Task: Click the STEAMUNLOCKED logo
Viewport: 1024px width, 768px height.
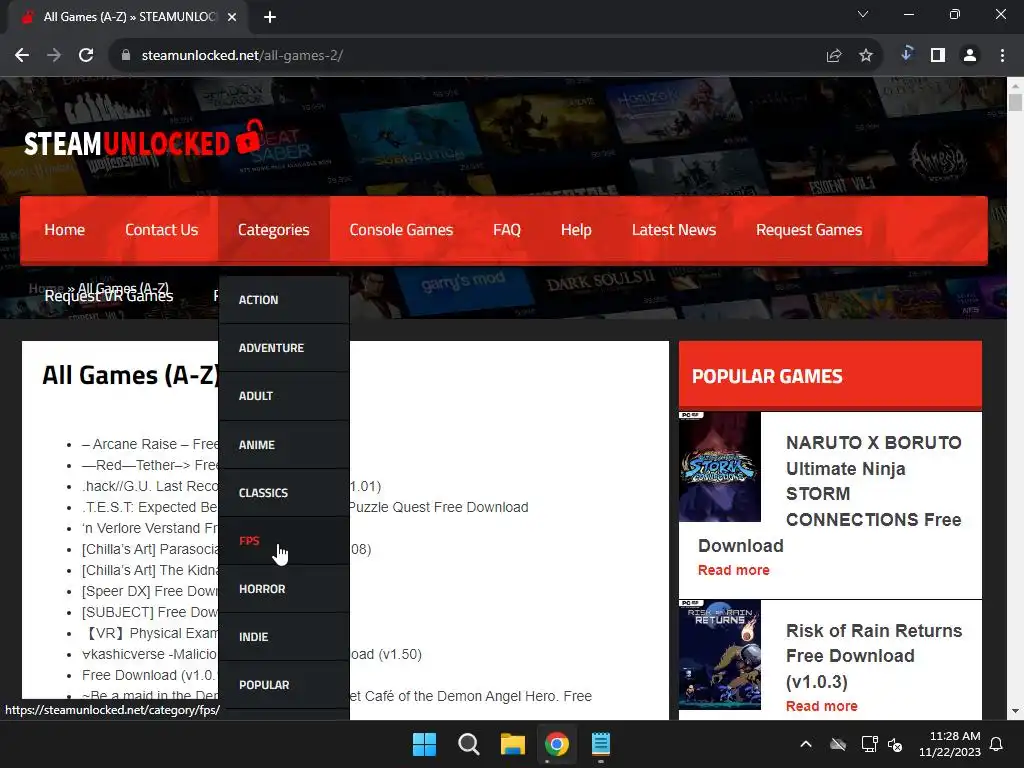Action: point(144,140)
